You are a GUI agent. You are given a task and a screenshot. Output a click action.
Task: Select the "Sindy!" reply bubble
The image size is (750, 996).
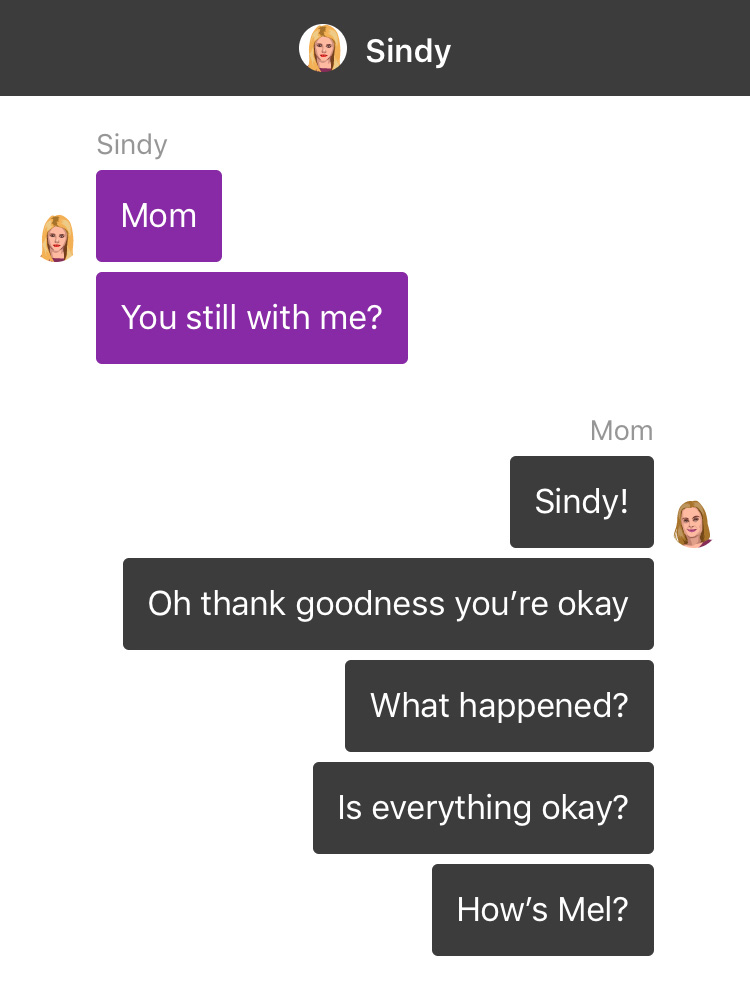pyautogui.click(x=582, y=502)
